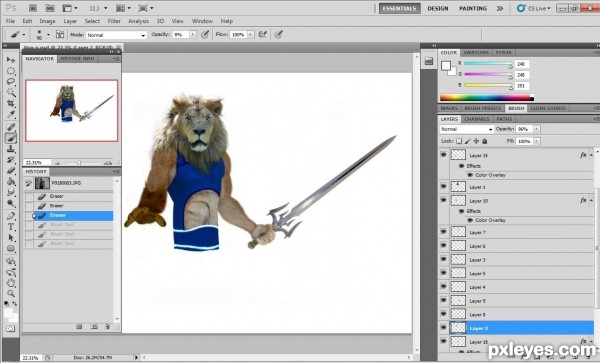Switch to the Swatches tab

(476, 52)
